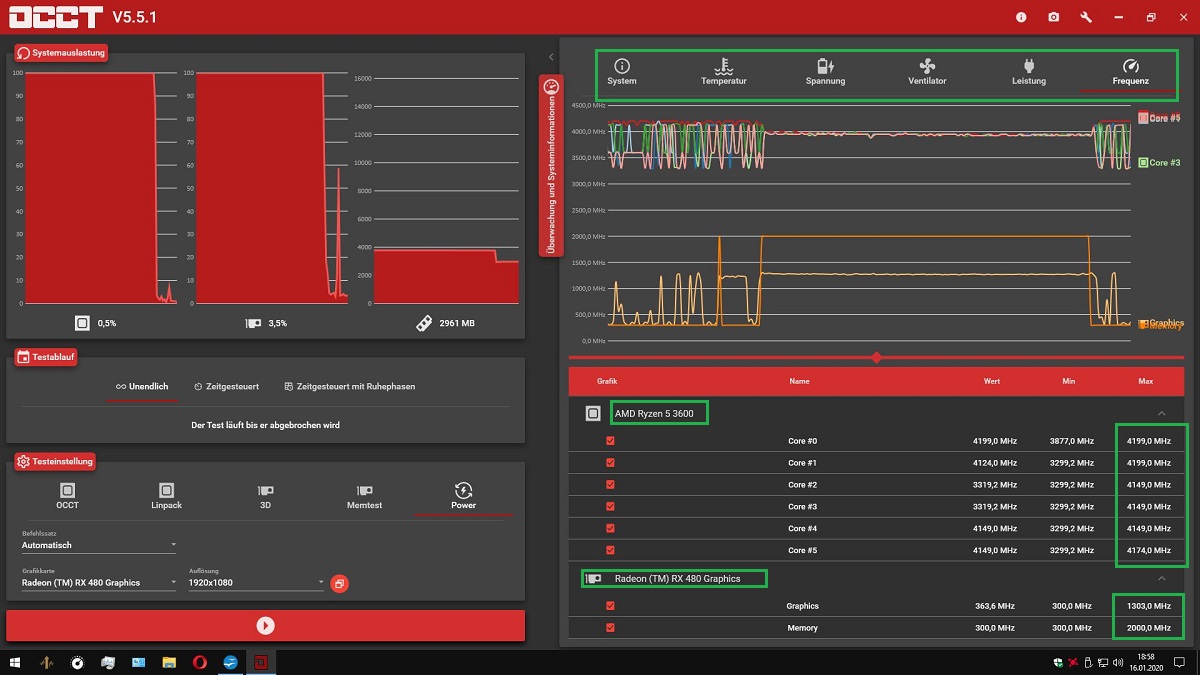Uncheck the Core #0 graph checkbox
The image size is (1200, 675).
click(610, 441)
